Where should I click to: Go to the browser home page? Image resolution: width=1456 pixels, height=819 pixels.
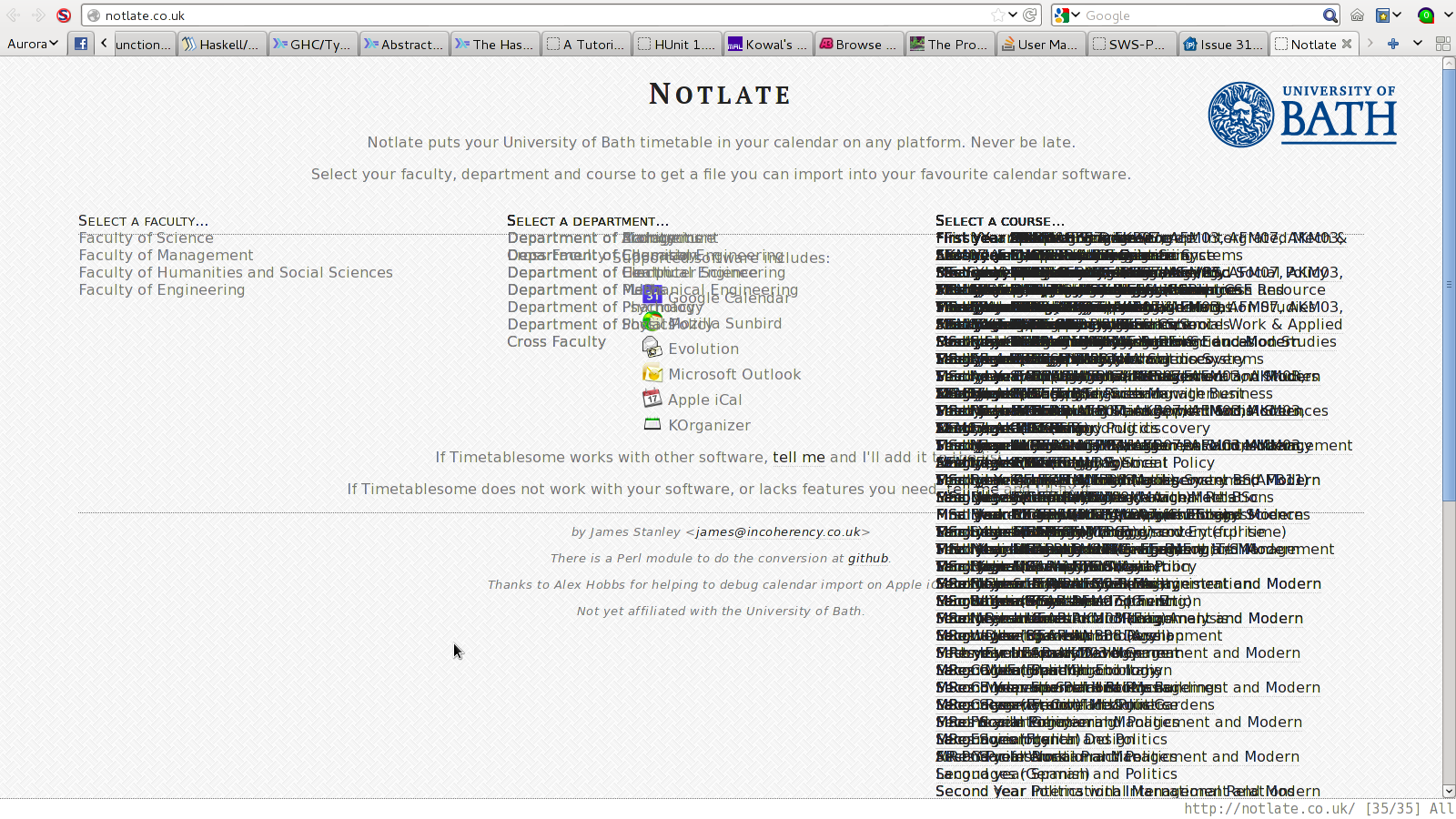(x=1357, y=15)
